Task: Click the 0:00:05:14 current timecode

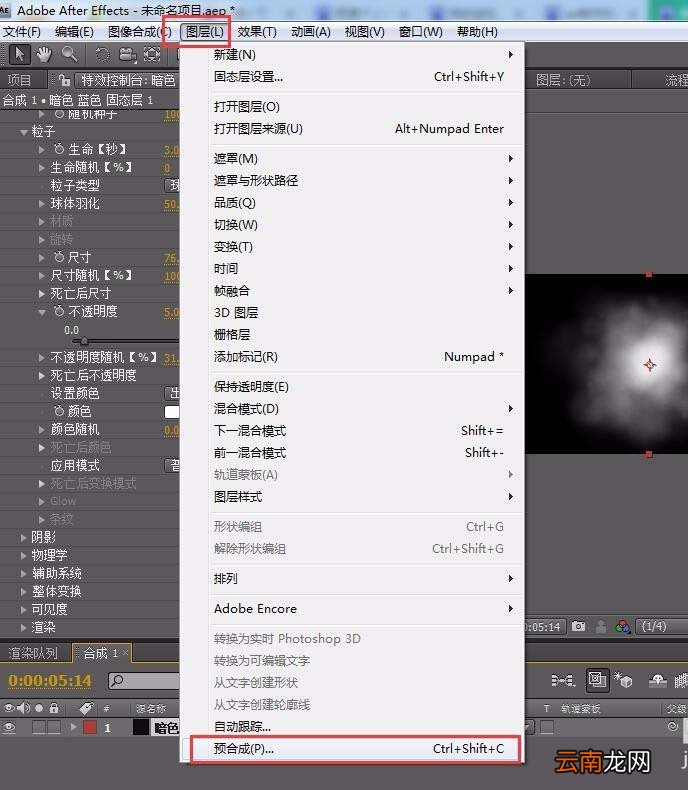Action: (50, 681)
